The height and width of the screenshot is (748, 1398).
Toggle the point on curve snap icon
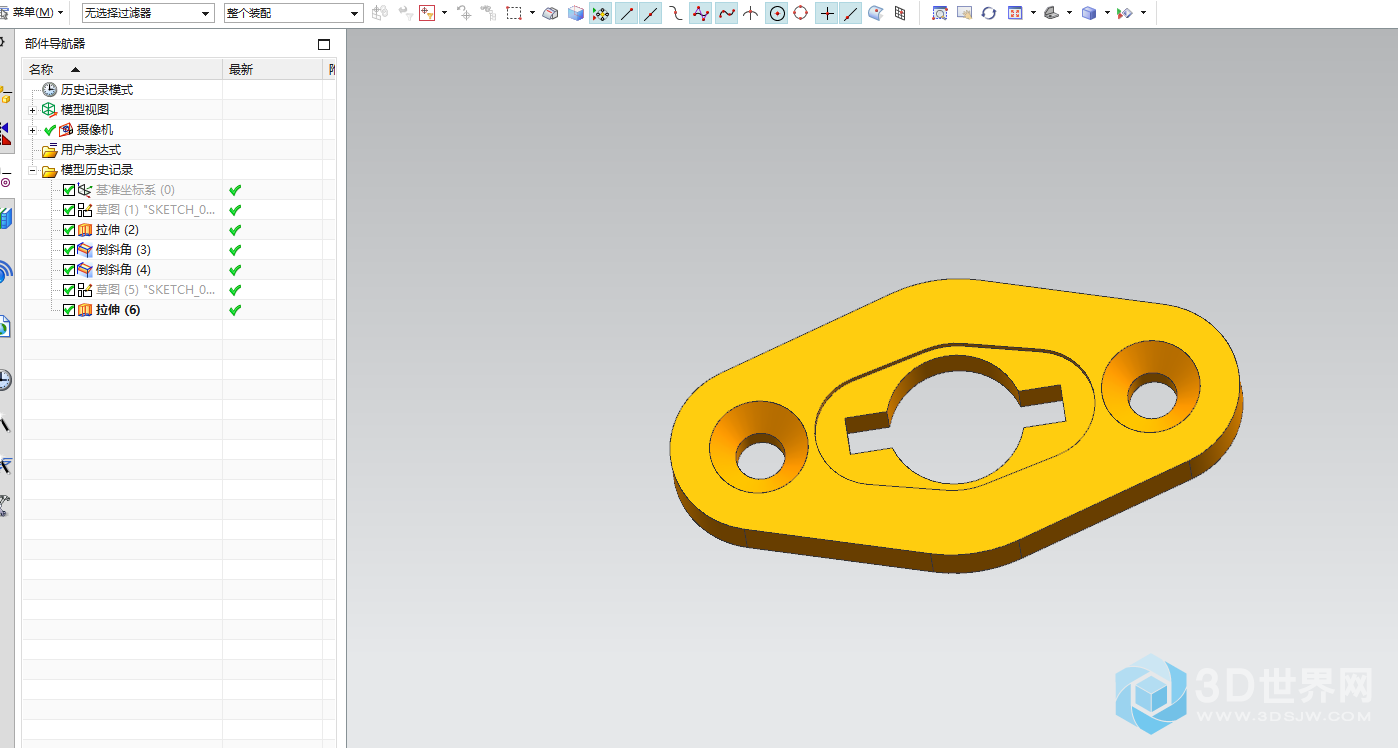point(851,14)
